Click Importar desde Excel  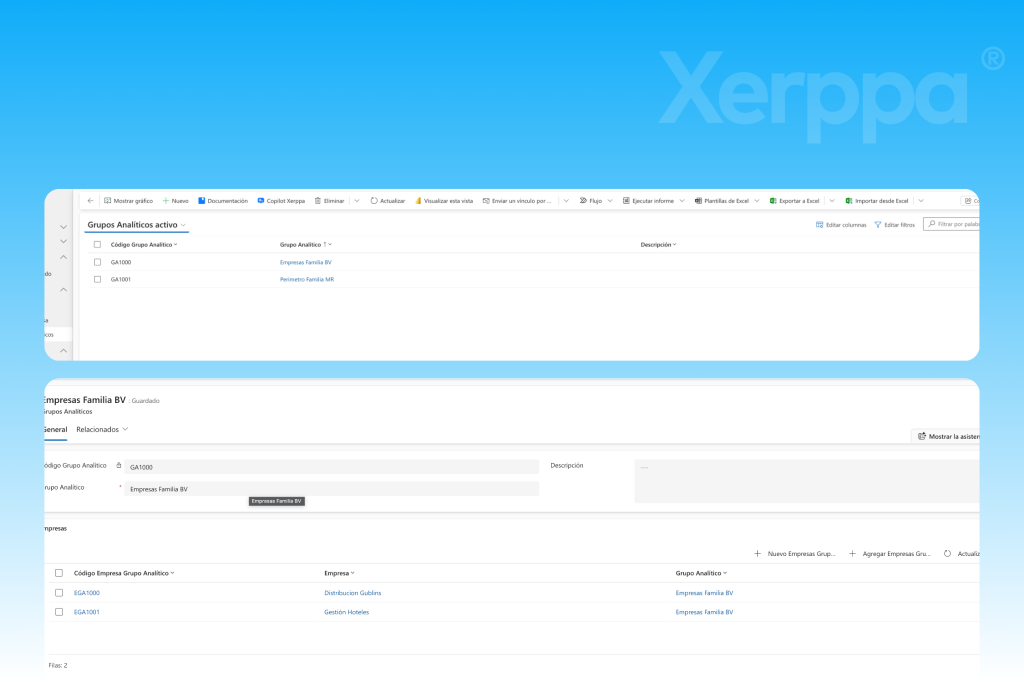coord(876,200)
